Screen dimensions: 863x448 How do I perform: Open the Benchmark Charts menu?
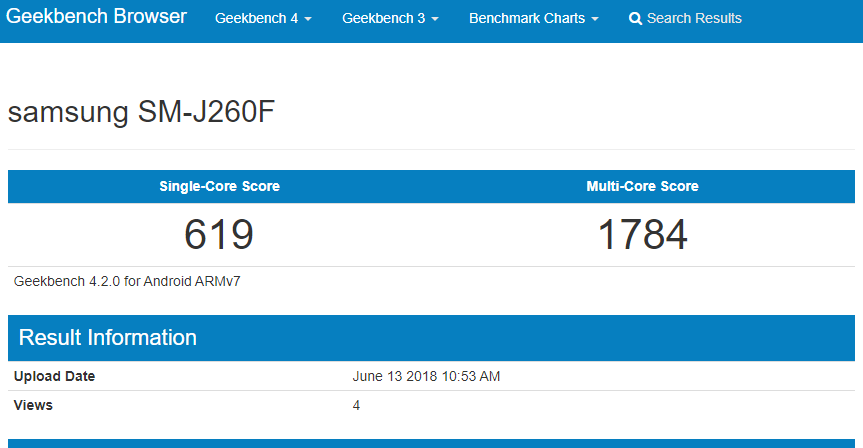pyautogui.click(x=533, y=18)
